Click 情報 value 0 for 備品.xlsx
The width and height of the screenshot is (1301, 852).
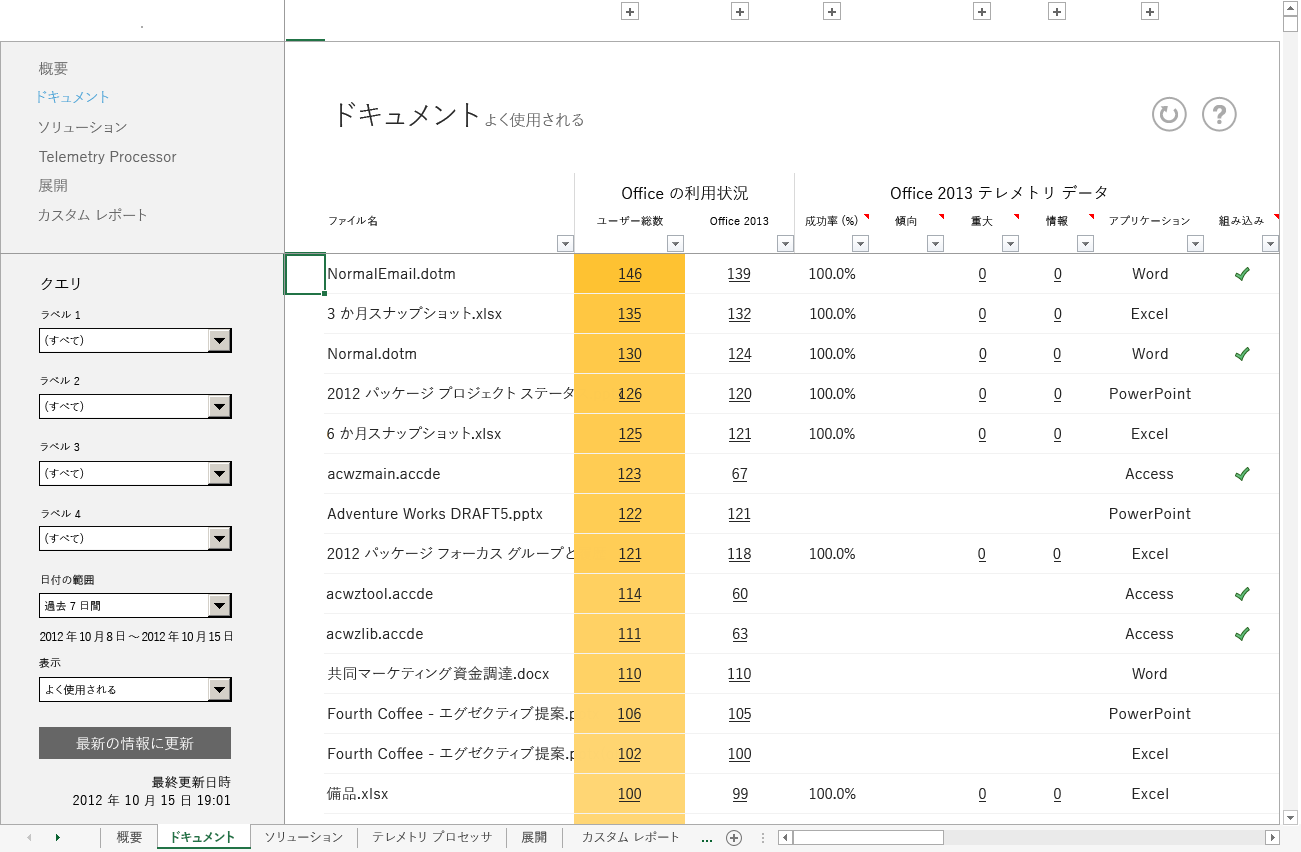(x=1057, y=794)
